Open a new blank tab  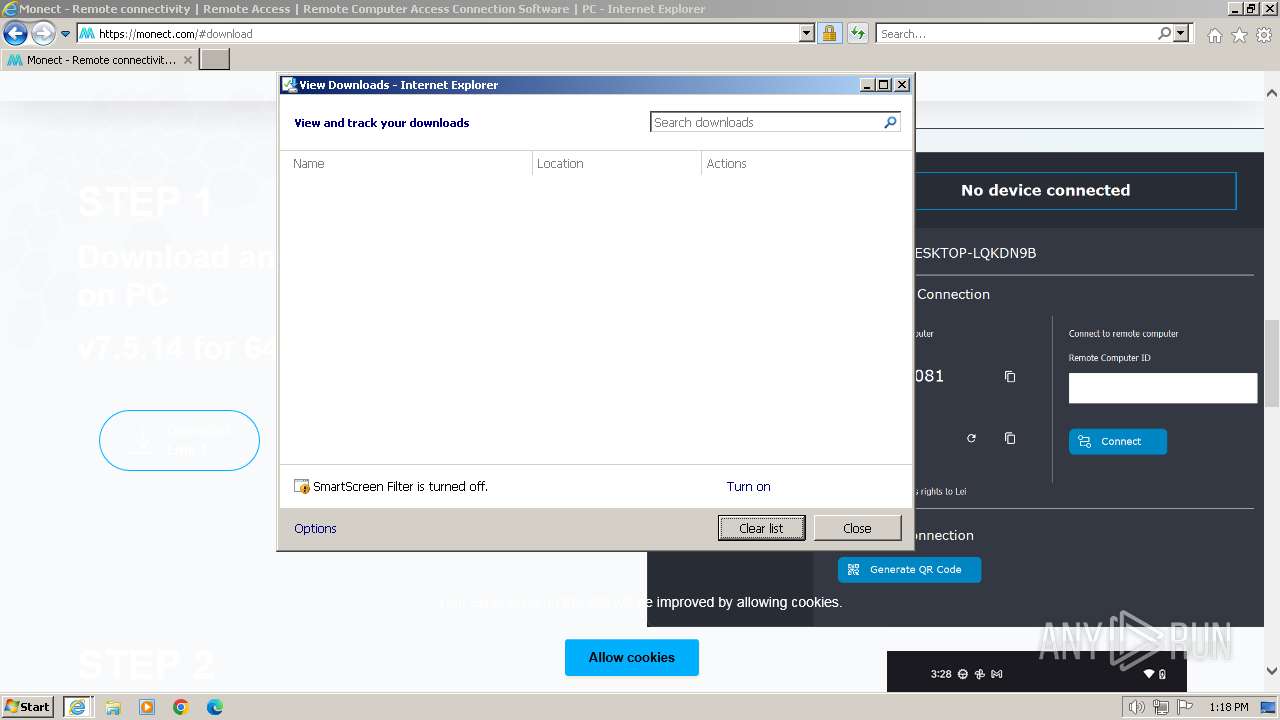pos(215,60)
